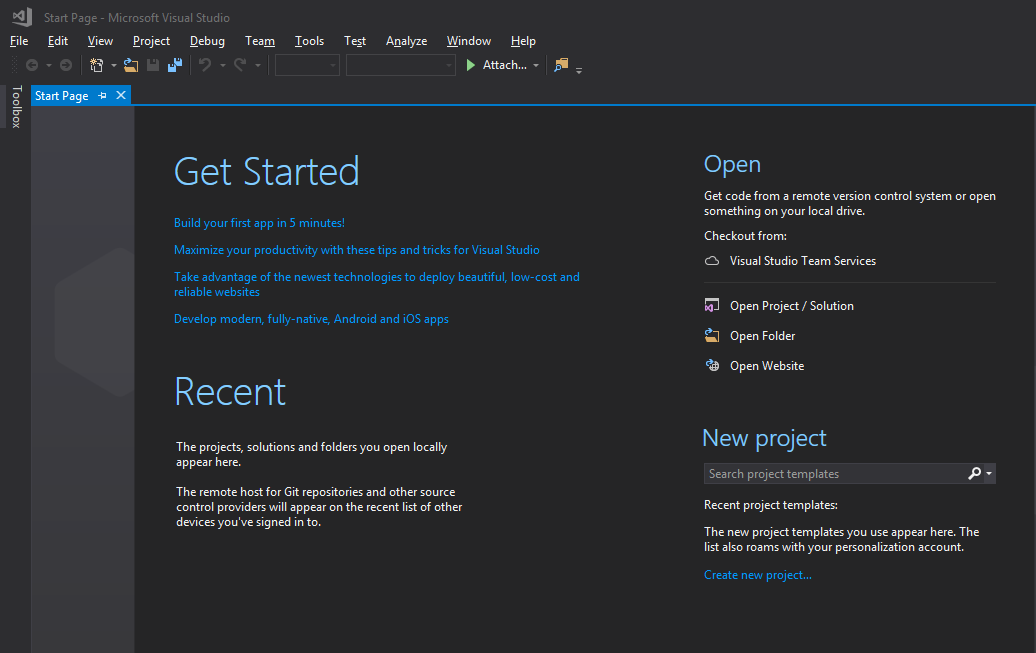Image resolution: width=1036 pixels, height=653 pixels.
Task: Click the Navigate Backward arrow icon
Action: [x=32, y=65]
